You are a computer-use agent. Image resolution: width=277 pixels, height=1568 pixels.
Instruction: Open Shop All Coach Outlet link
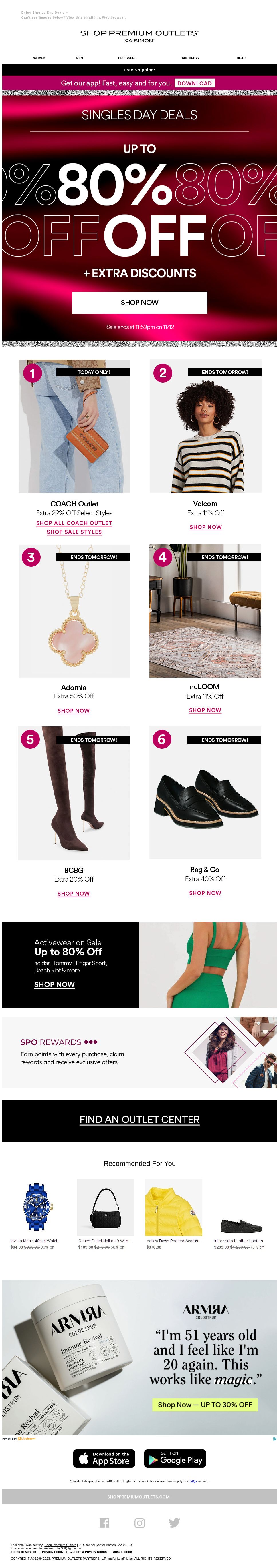(74, 523)
